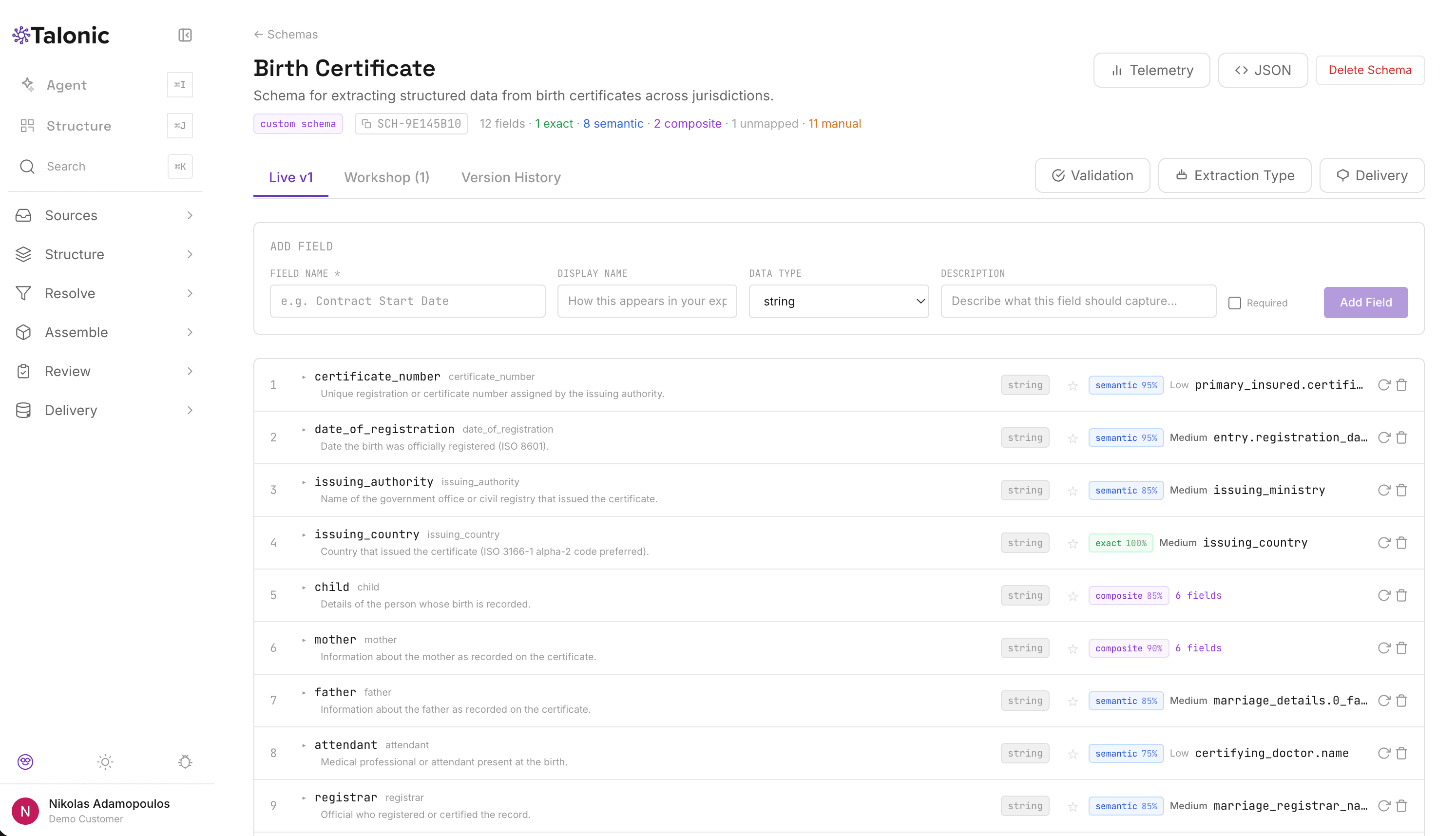Image resolution: width=1456 pixels, height=836 pixels.
Task: Open the Agent sparkle icon
Action: coord(28,84)
